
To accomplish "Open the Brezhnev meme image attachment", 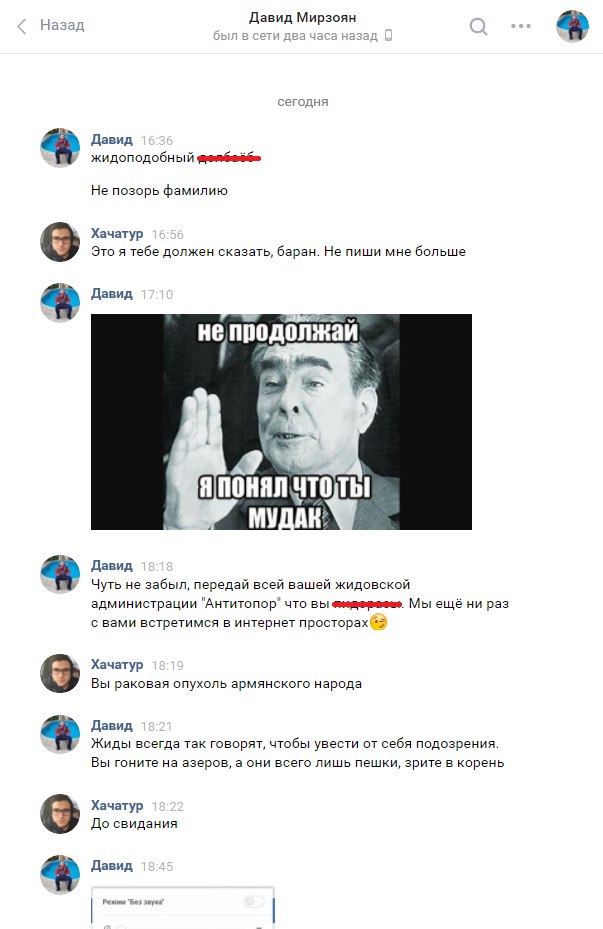I will [x=281, y=422].
